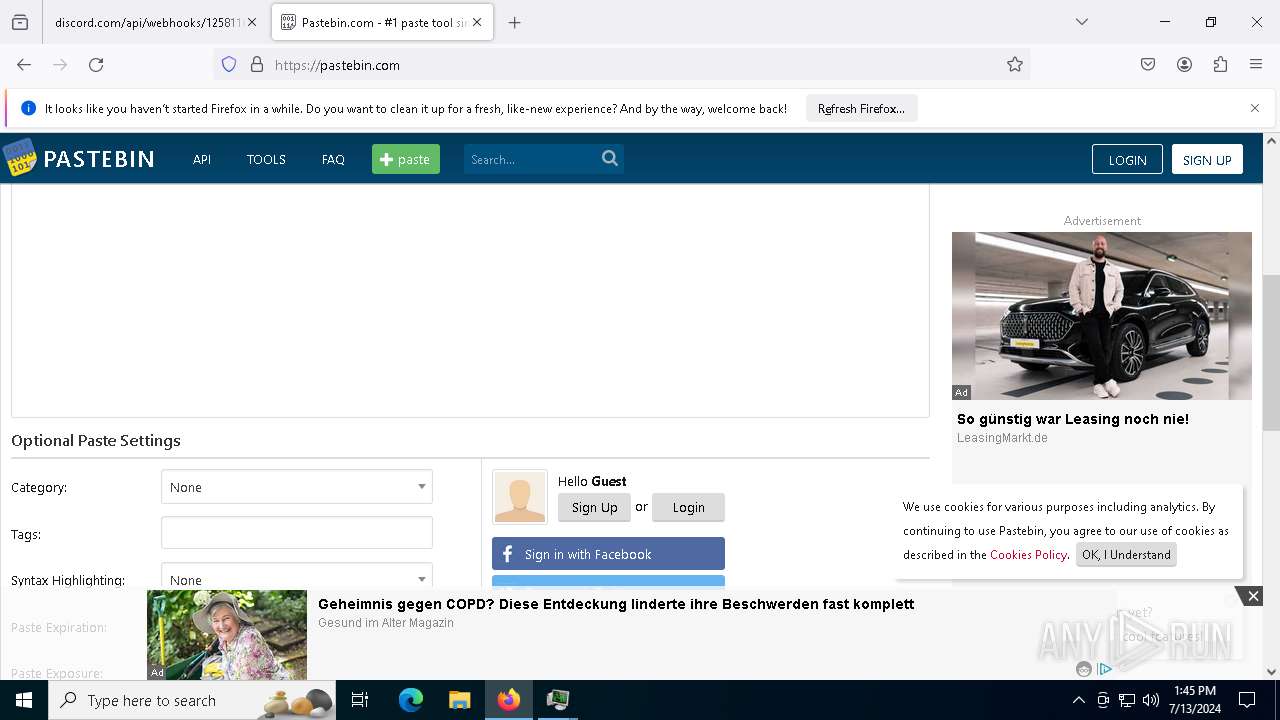
Task: Click the Windows taskbar search box
Action: (192, 700)
